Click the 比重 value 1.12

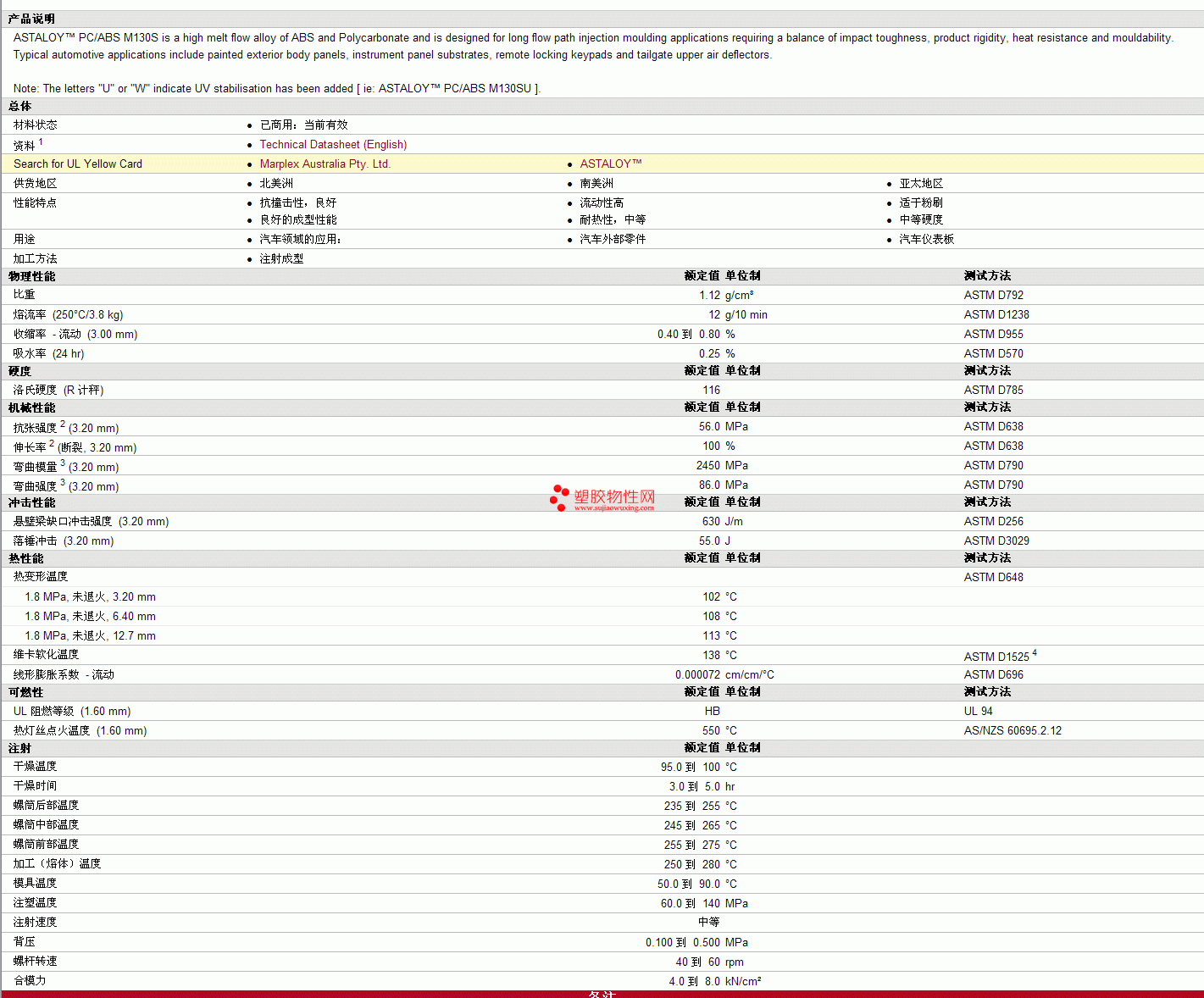tap(710, 296)
